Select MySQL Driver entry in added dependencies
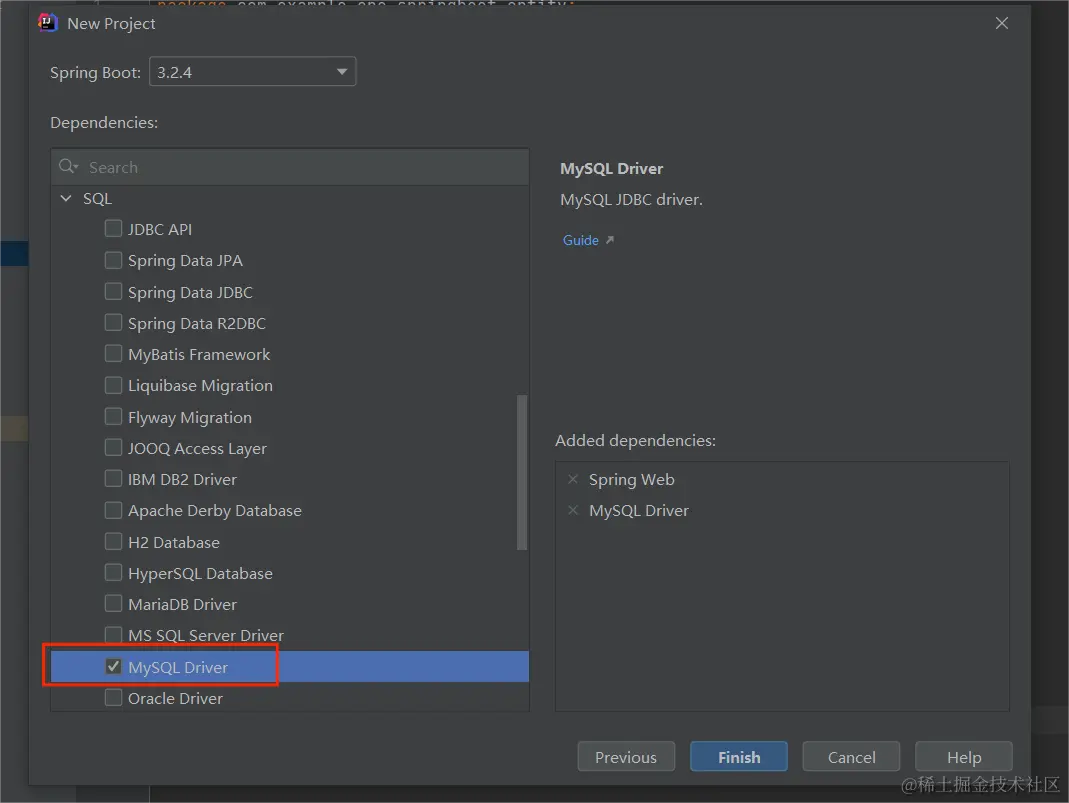Screen dimensions: 1069x803 [x=639, y=510]
